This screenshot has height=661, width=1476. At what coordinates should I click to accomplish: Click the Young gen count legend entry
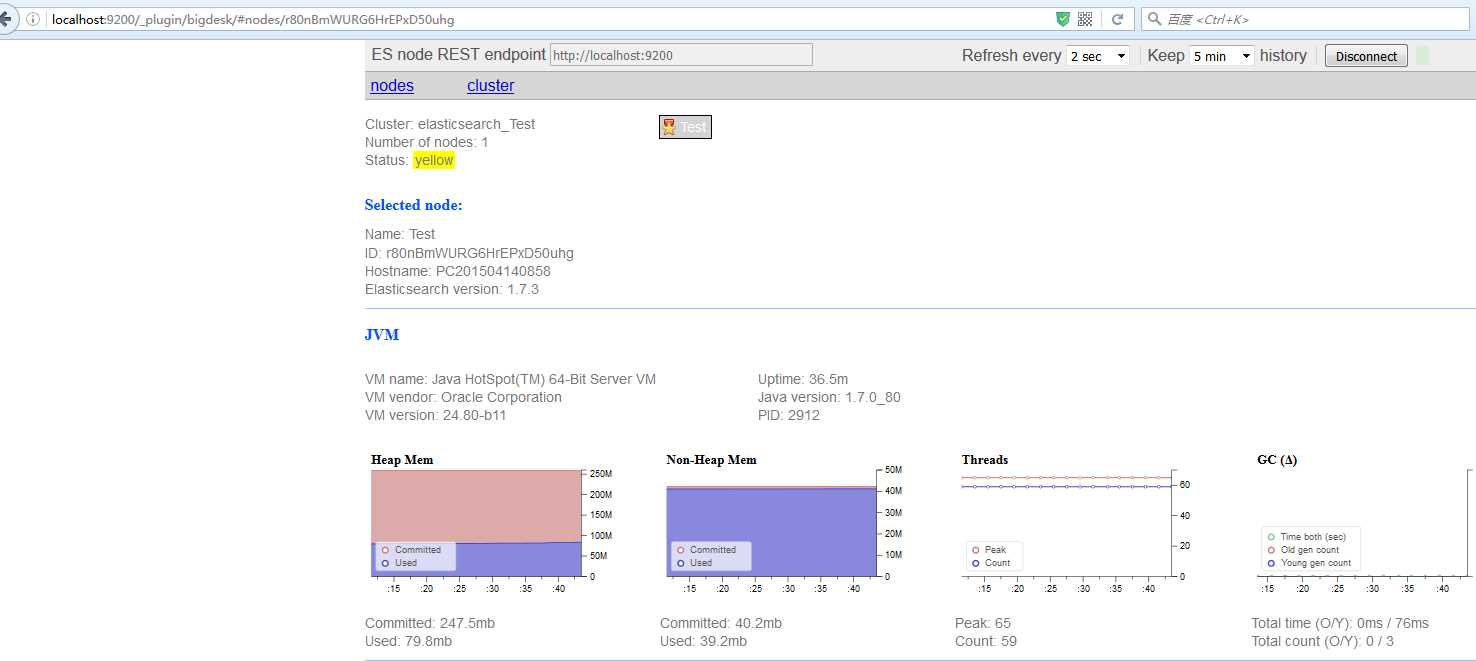point(1308,563)
